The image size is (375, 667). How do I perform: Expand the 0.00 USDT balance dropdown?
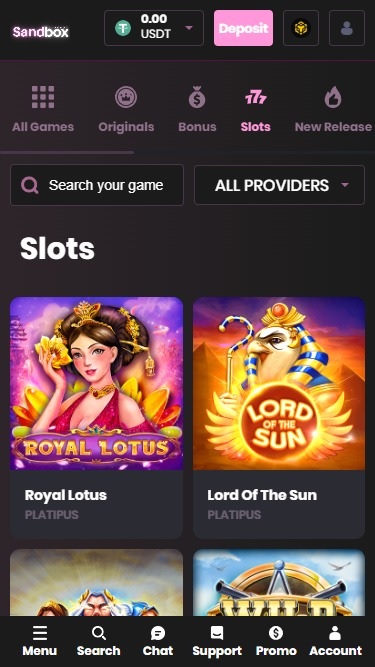pos(154,28)
